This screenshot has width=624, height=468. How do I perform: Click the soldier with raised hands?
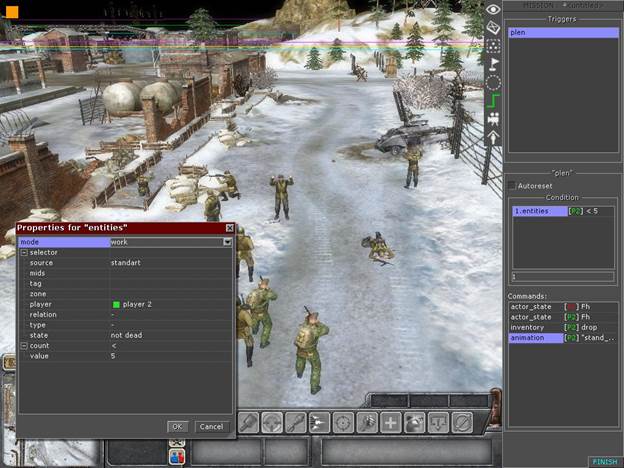282,197
